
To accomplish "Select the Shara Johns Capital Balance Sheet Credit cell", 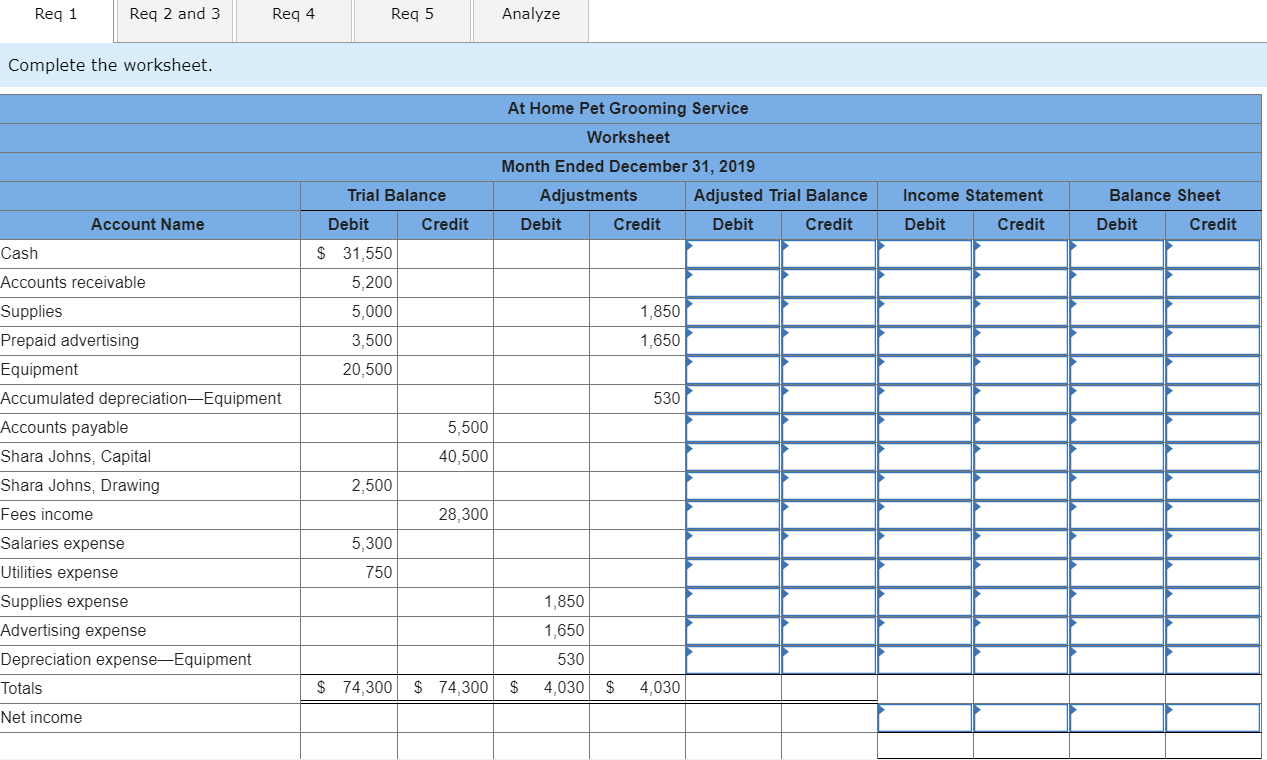I will point(1212,456).
